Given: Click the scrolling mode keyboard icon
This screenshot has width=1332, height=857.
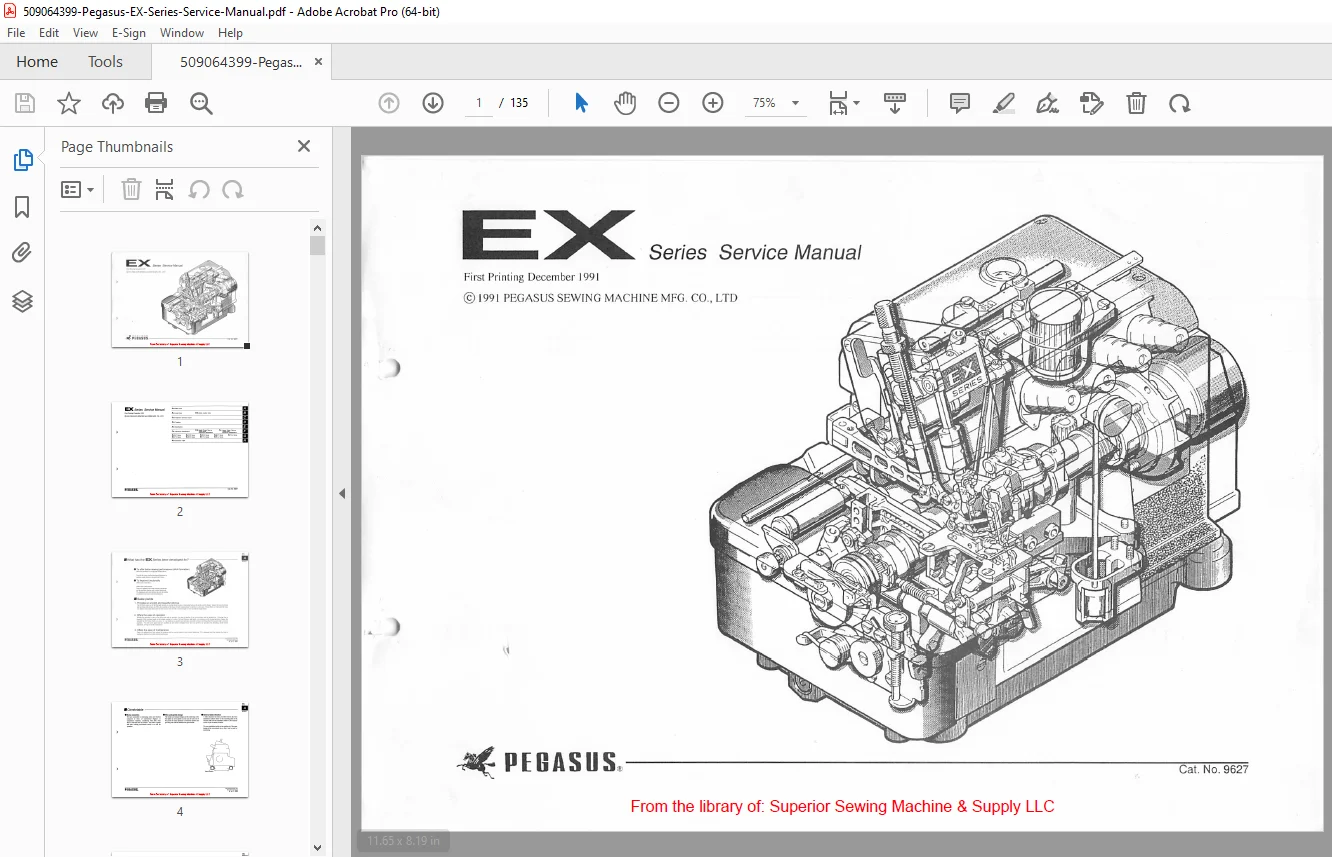Looking at the screenshot, I should (x=895, y=103).
